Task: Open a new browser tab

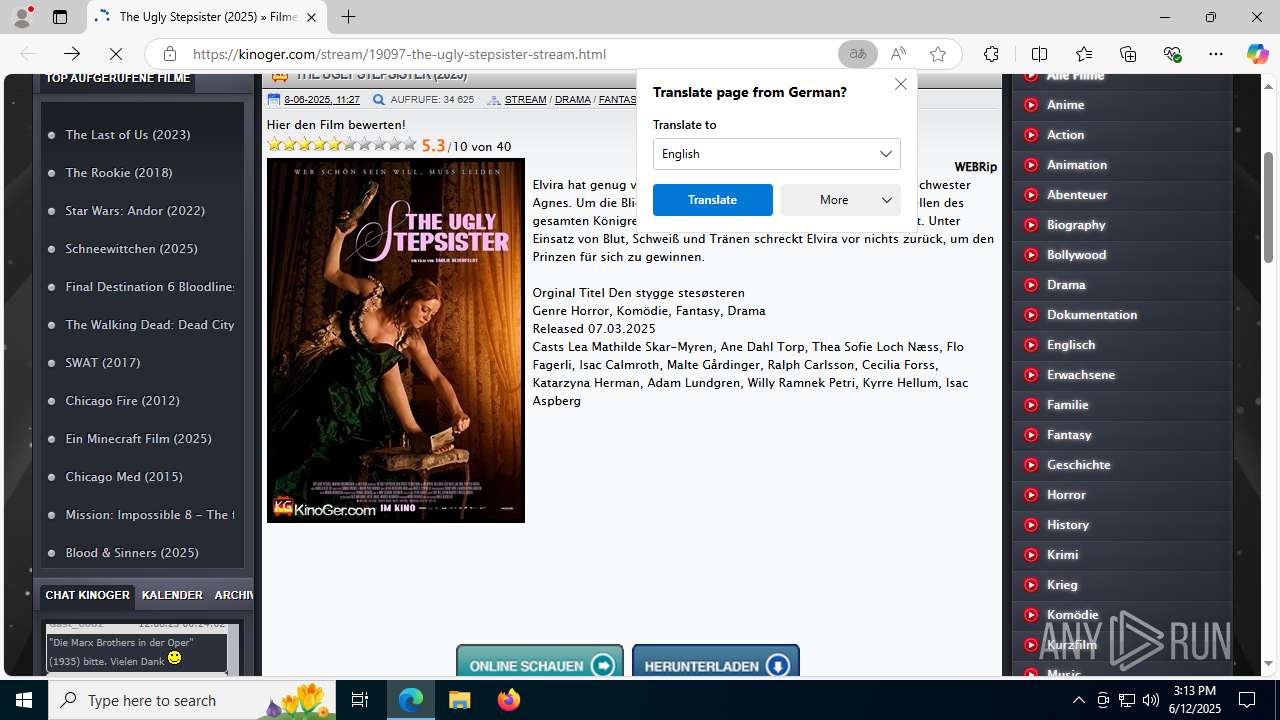Action: click(348, 17)
